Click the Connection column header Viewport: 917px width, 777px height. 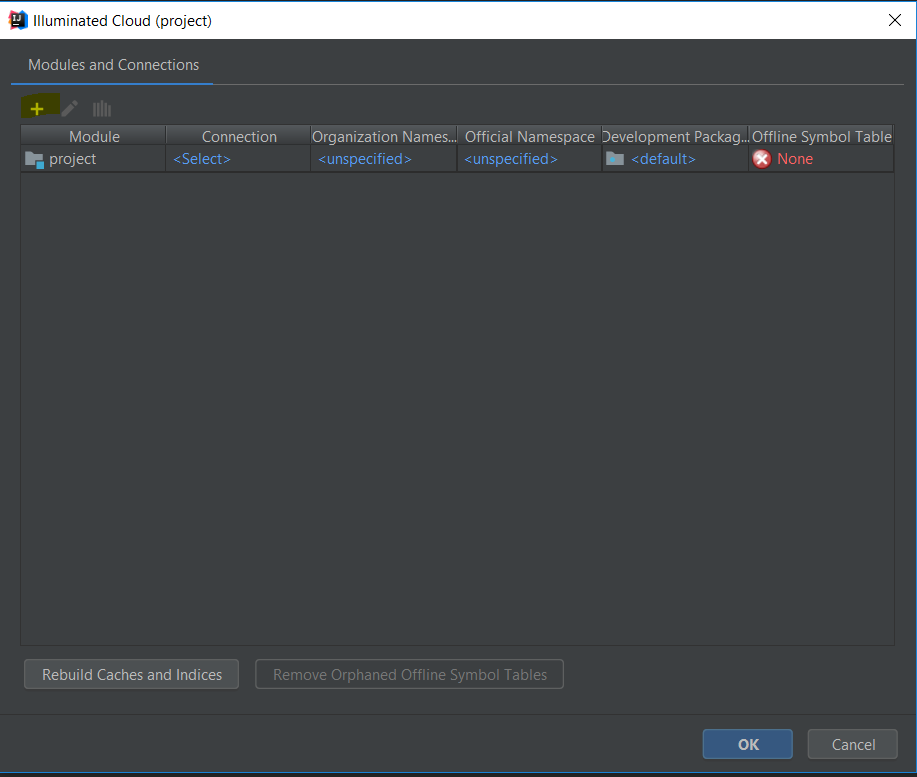point(239,136)
